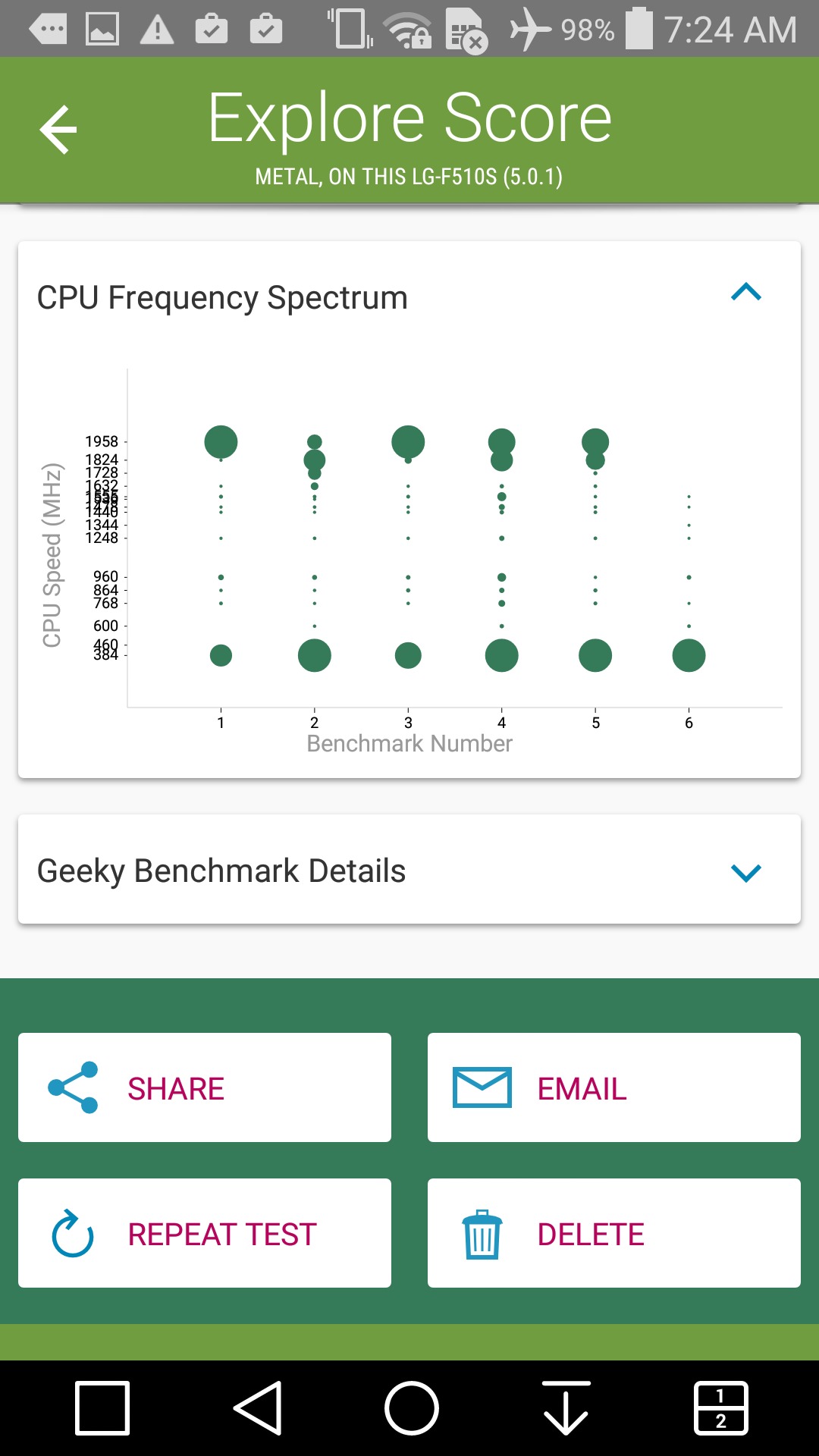Tap the email envelope icon
The image size is (819, 1456).
(482, 1087)
